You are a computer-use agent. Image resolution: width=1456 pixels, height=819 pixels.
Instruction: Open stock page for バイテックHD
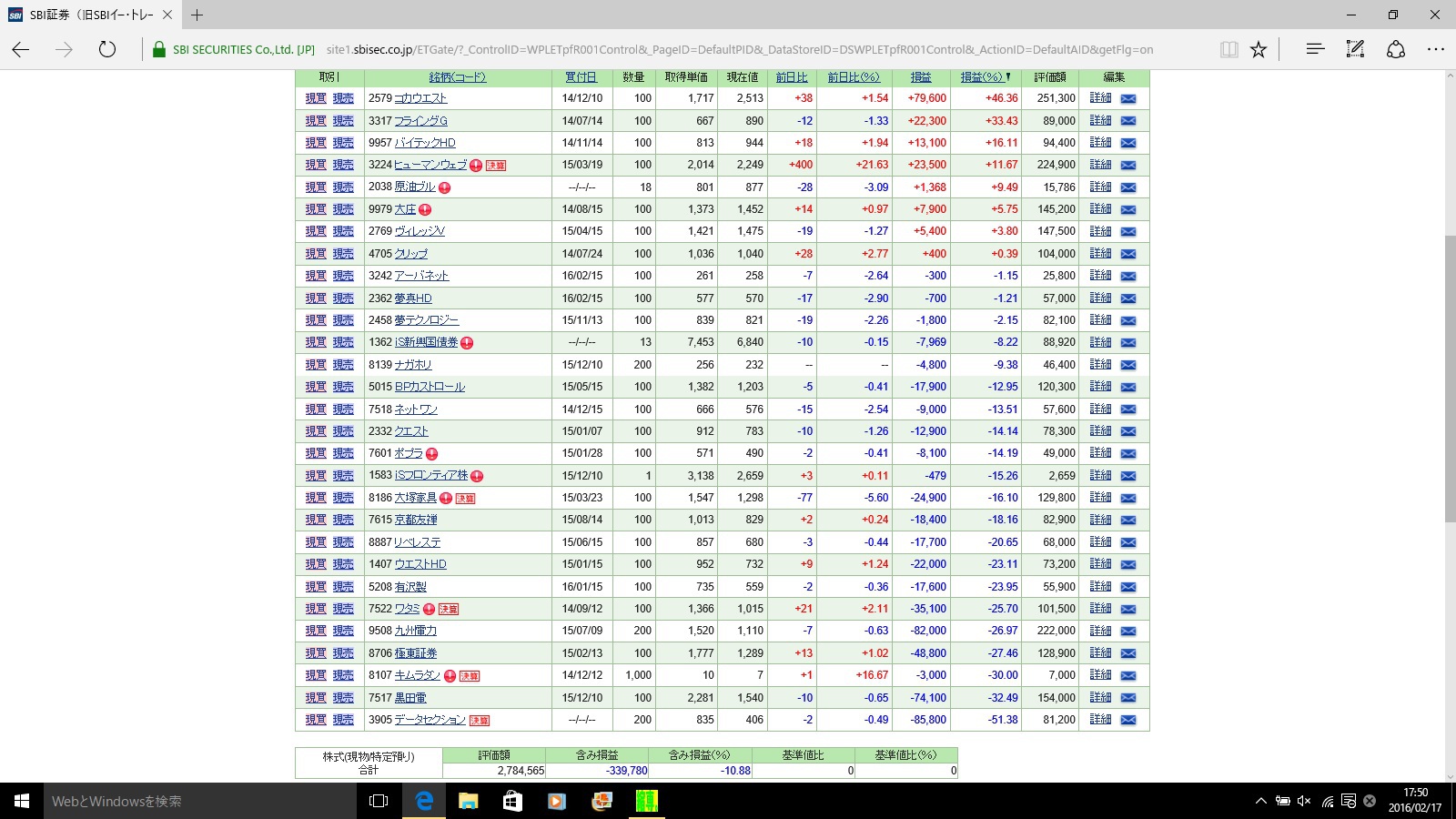click(425, 143)
